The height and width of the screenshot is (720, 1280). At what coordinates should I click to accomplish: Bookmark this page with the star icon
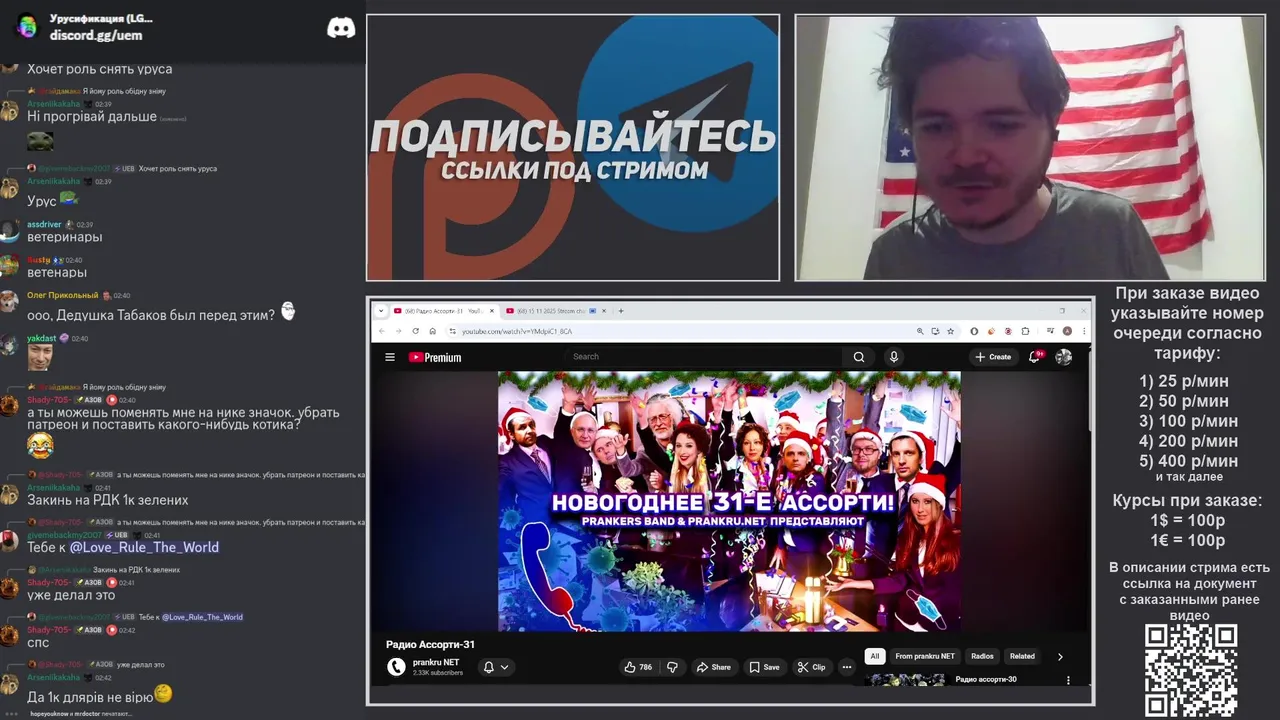tap(948, 331)
